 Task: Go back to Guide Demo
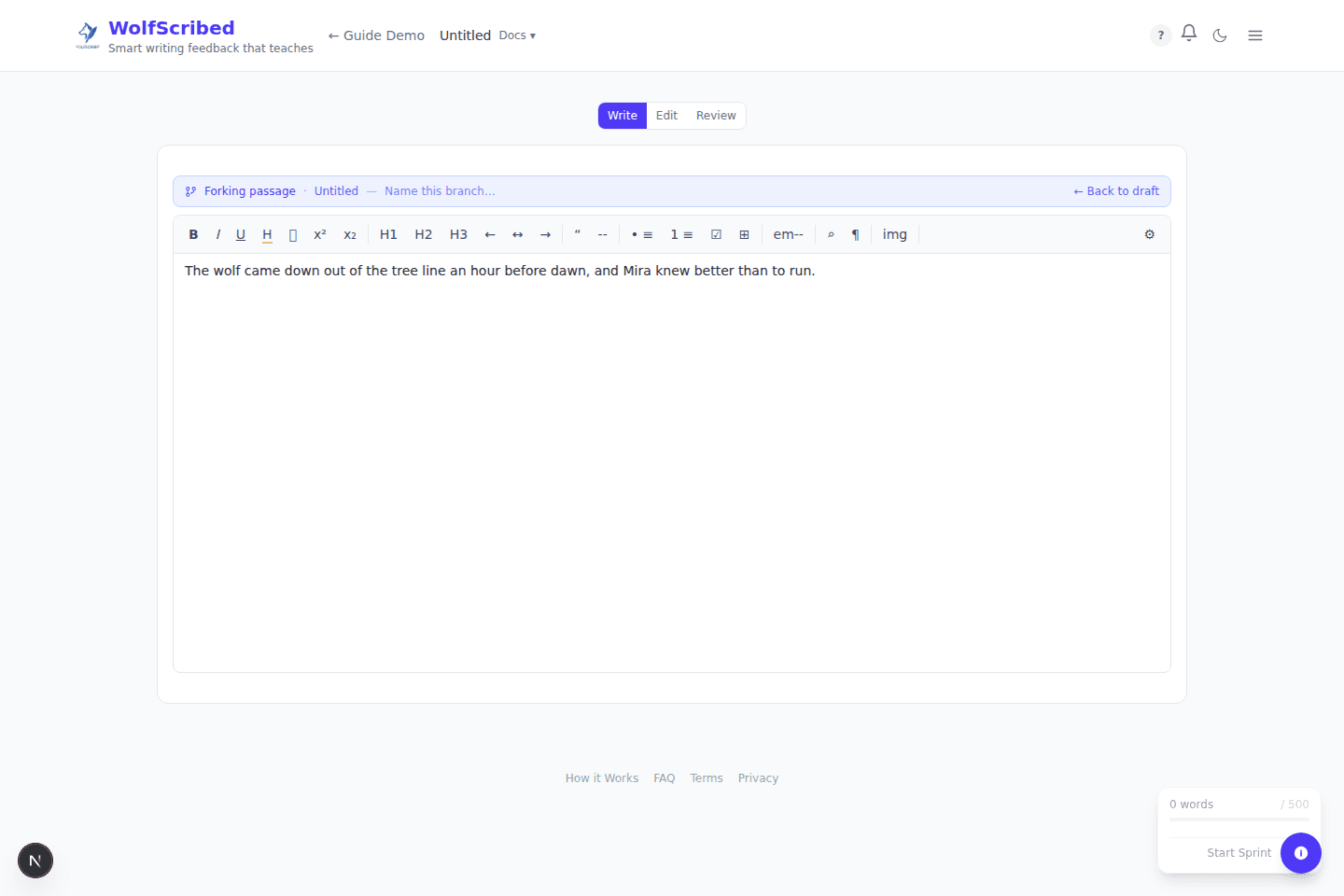[376, 35]
